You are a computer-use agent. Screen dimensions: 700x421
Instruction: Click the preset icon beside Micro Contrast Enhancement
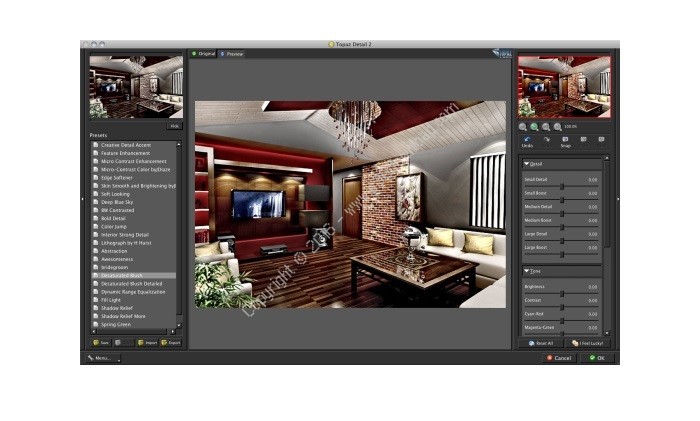pyautogui.click(x=96, y=161)
